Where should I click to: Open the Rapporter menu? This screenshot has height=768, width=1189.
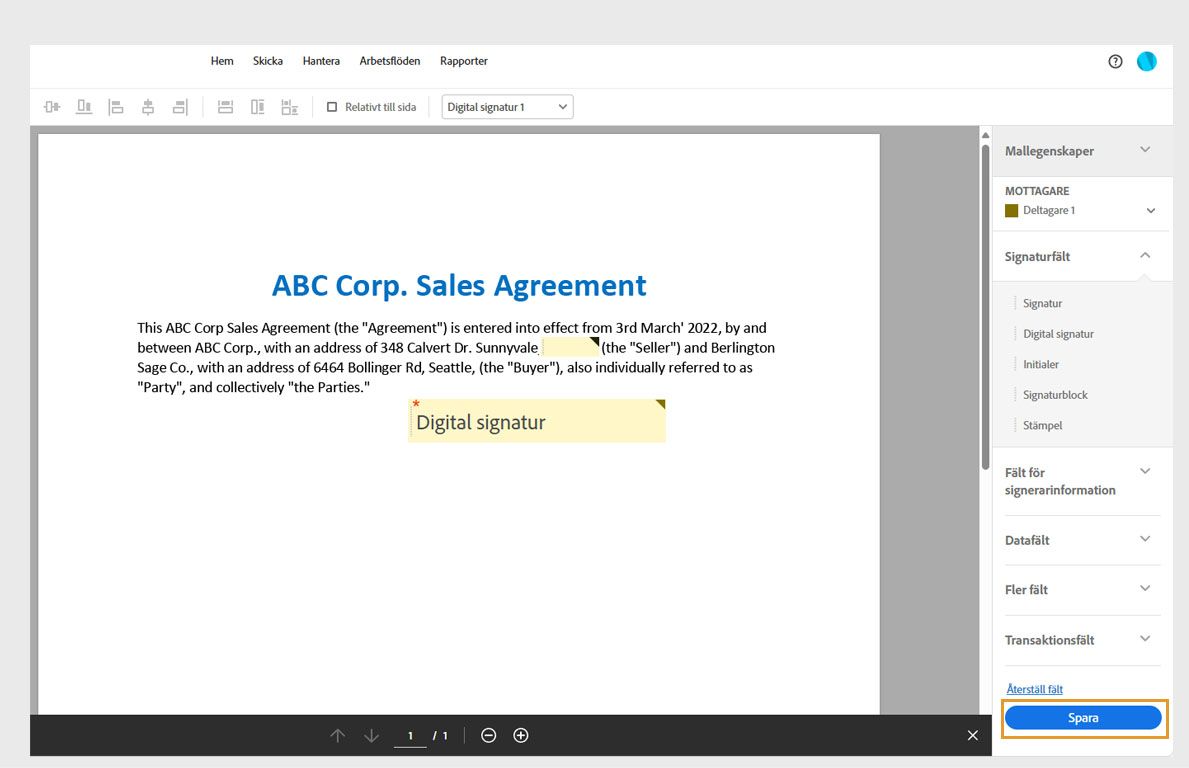pyautogui.click(x=463, y=61)
